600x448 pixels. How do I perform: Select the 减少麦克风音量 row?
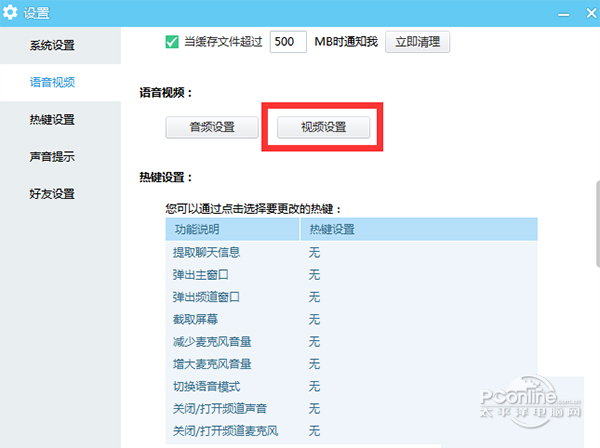click(351, 342)
